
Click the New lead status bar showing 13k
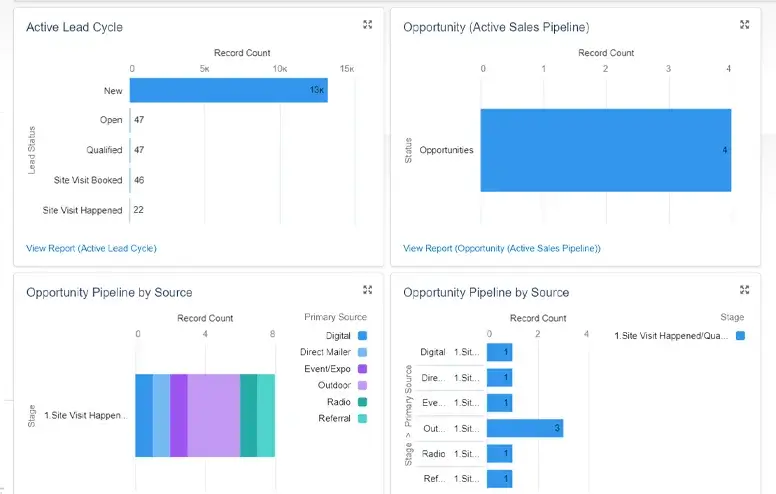coord(229,90)
